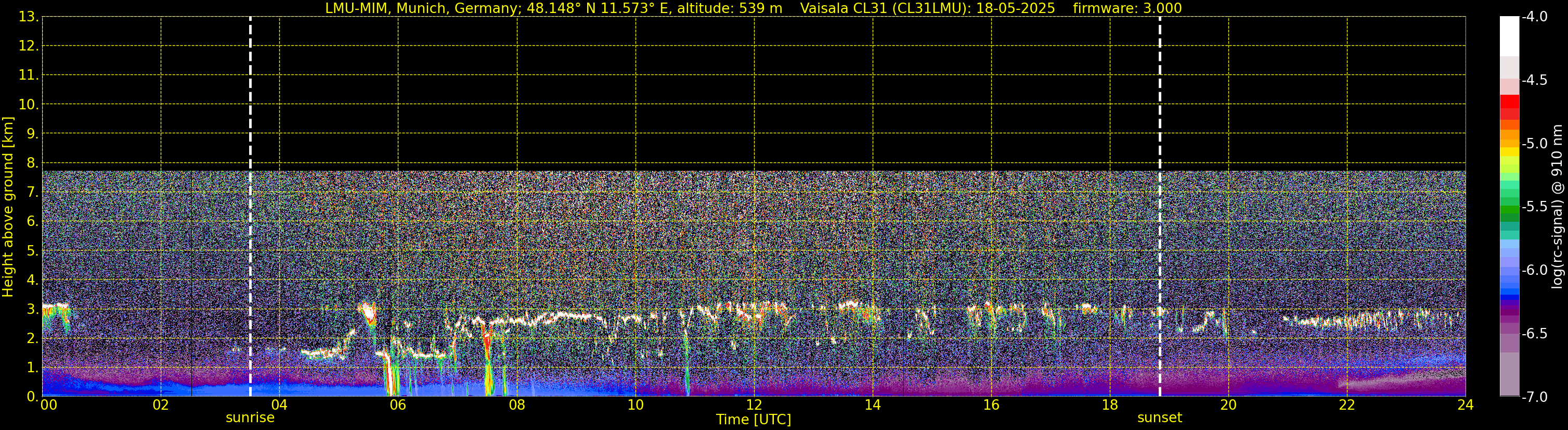Click the 00 hour tick on time axis
This screenshot has height=430, width=1568.
[48, 406]
